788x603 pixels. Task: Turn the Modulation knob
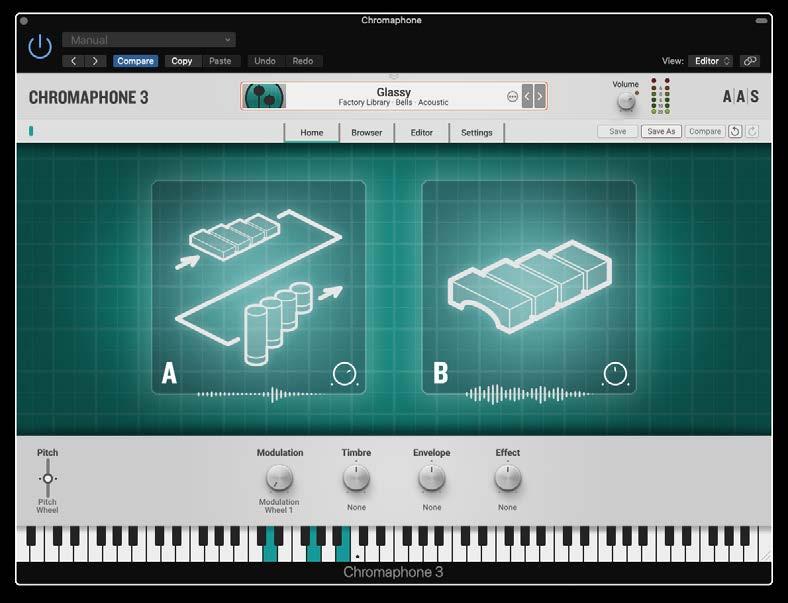tap(279, 478)
